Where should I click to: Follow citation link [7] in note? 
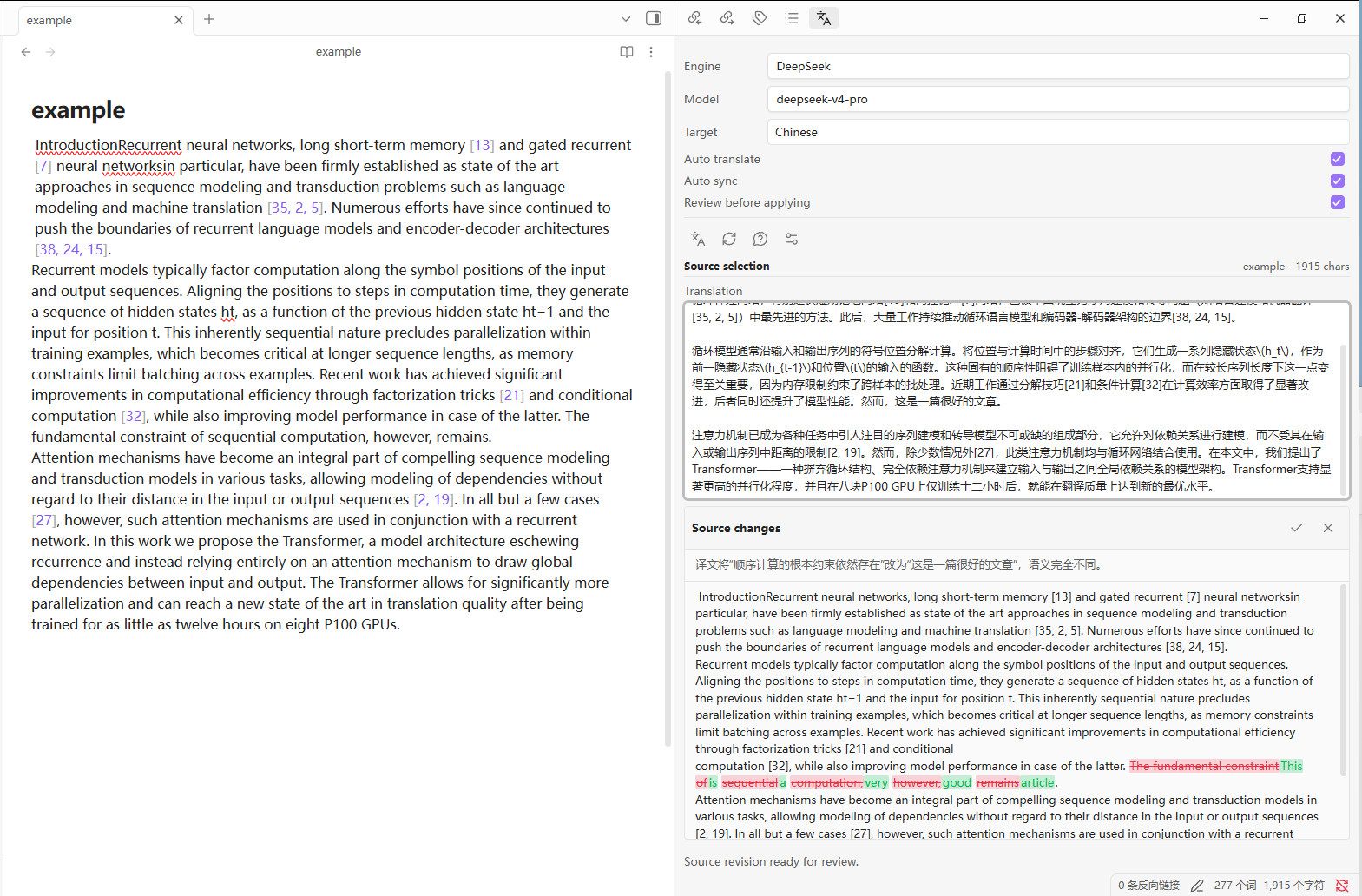click(43, 166)
